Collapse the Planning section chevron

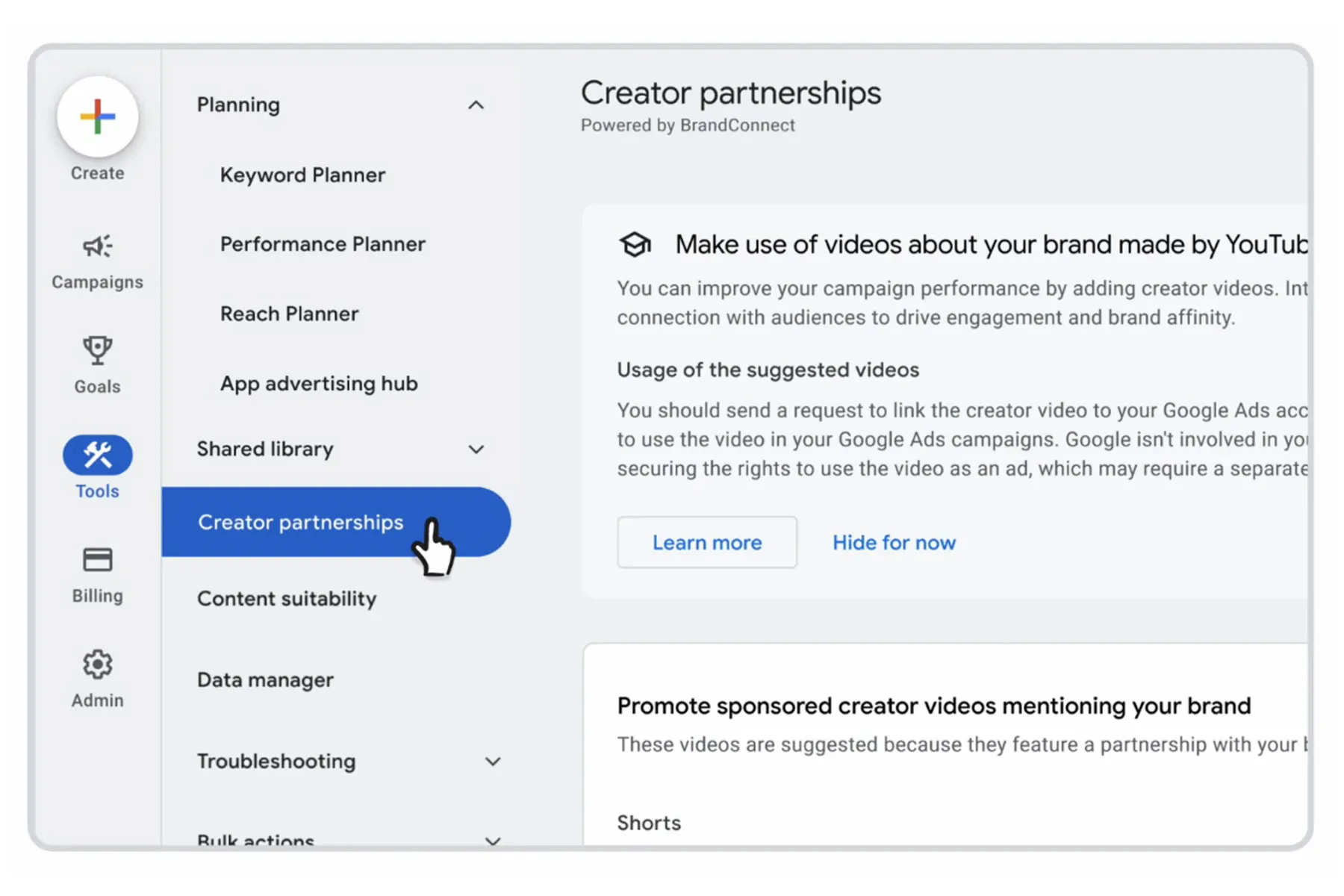click(x=476, y=105)
